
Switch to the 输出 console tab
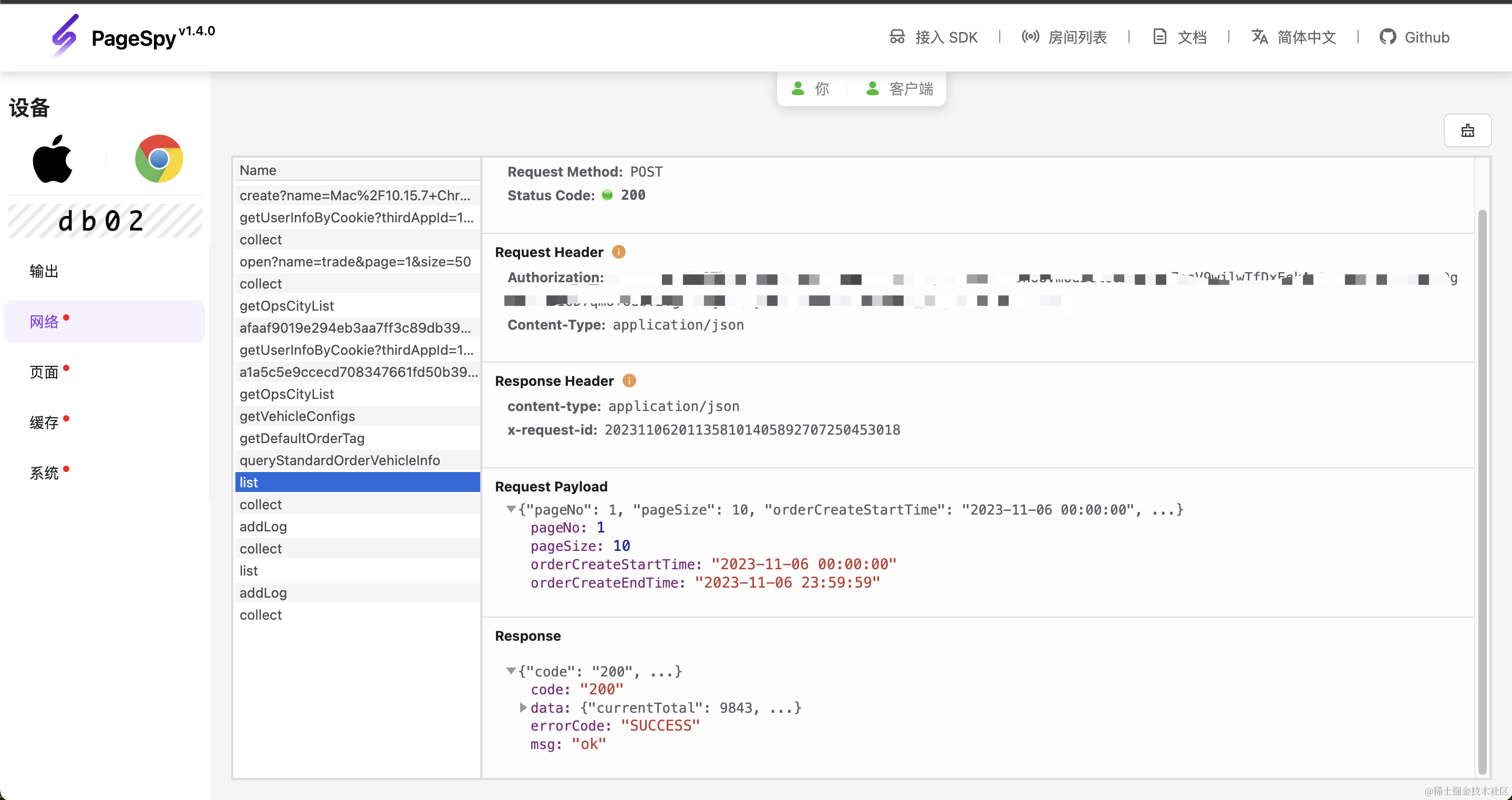[x=44, y=271]
